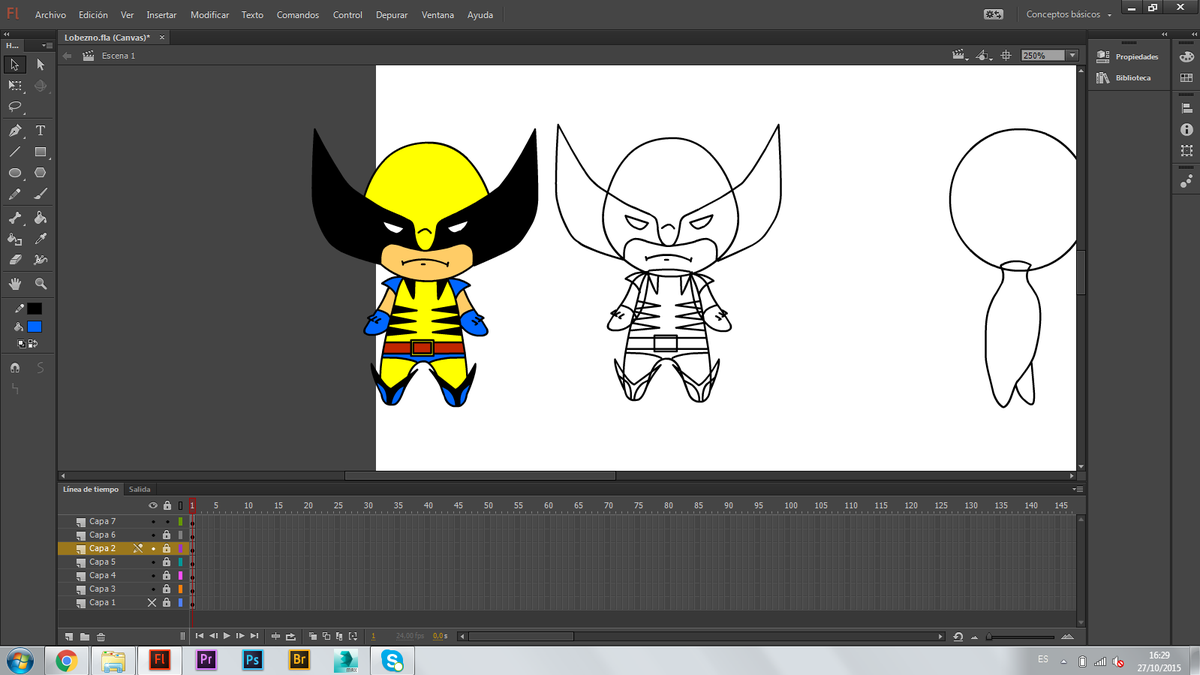Select the Lasso tool
This screenshot has height=675, width=1200.
[x=15, y=106]
